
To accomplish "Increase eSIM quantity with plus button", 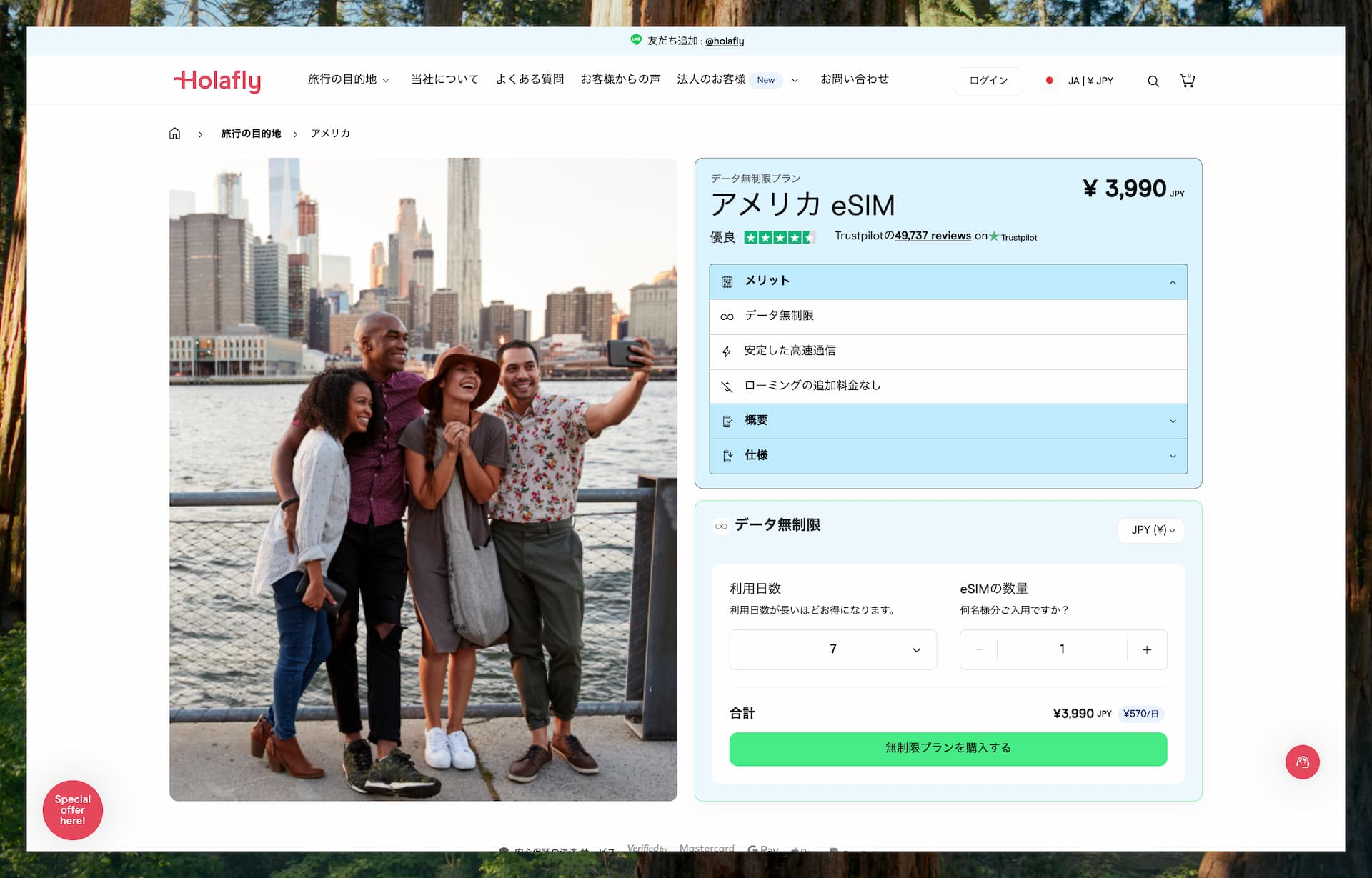I will 1147,649.
